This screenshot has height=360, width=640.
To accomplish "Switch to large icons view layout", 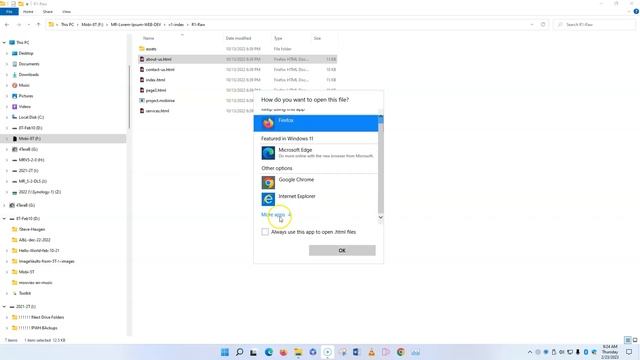I will coord(635,340).
